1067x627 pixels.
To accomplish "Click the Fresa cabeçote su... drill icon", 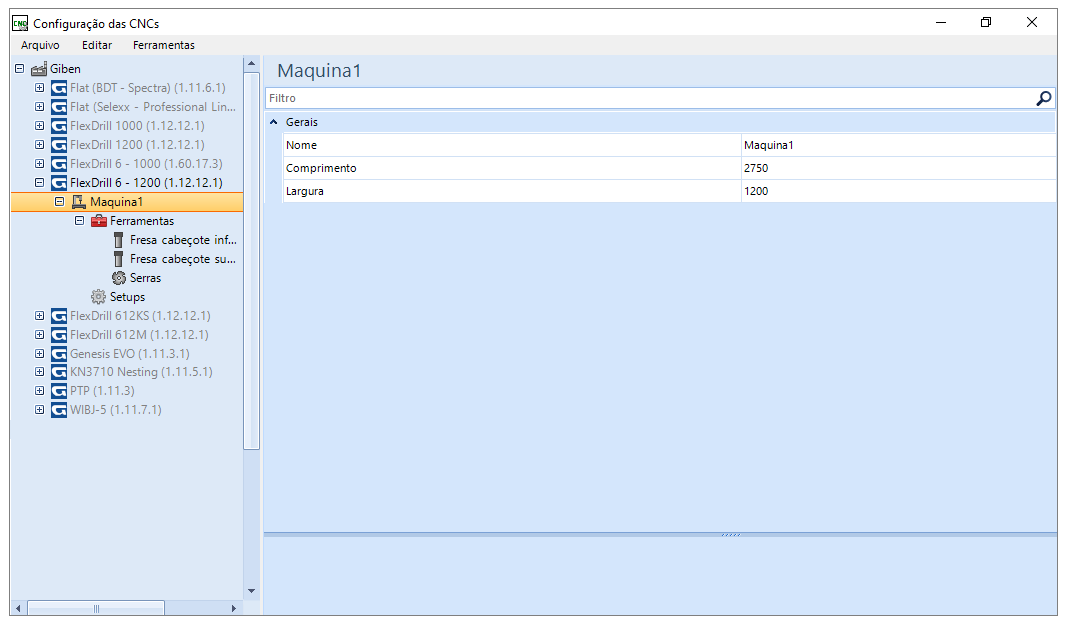I will [118, 259].
